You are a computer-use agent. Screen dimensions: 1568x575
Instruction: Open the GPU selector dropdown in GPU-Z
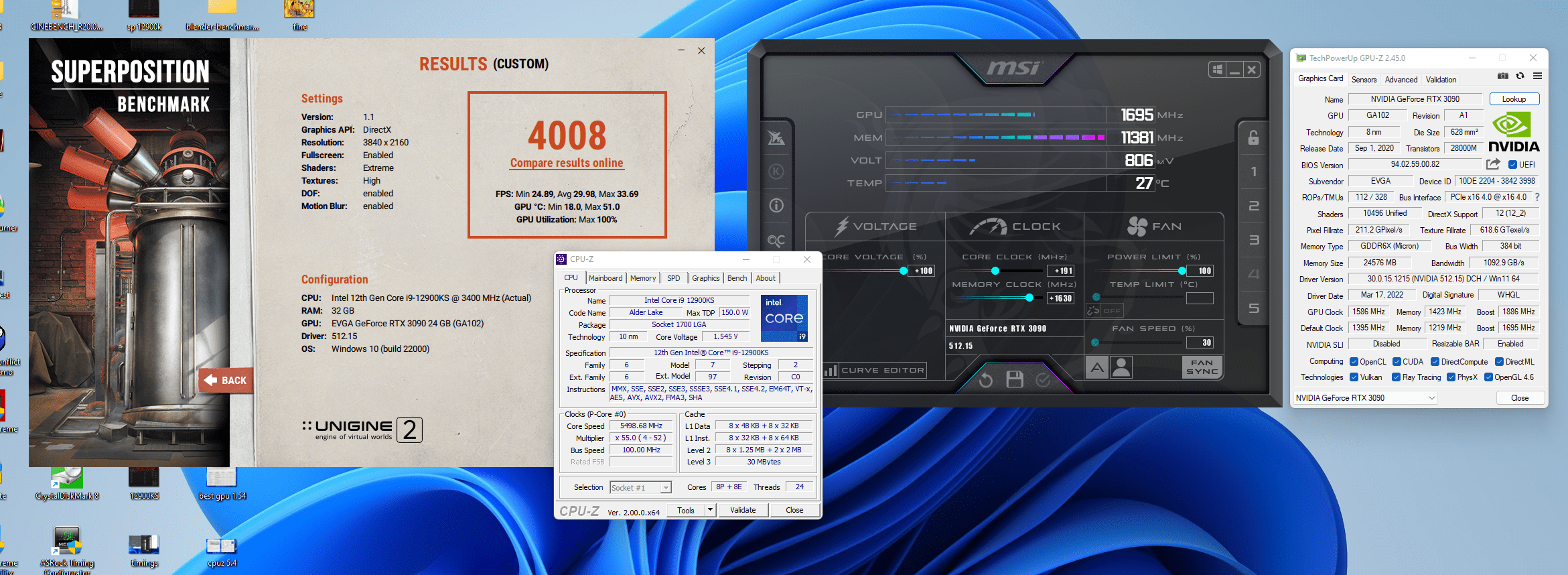point(1364,398)
